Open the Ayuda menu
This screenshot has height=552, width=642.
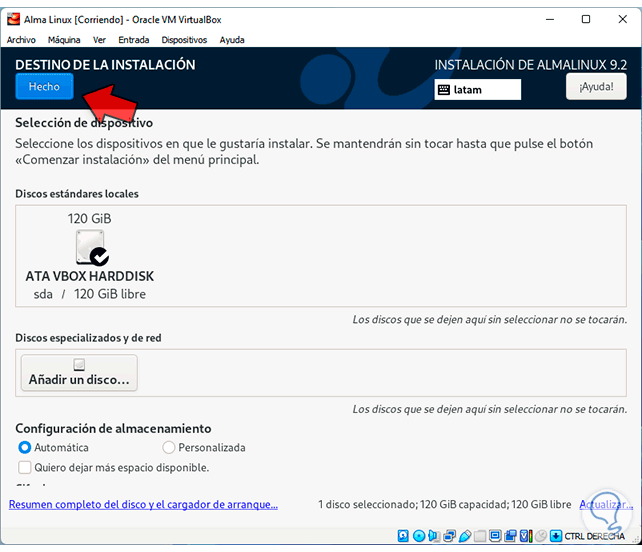(232, 40)
